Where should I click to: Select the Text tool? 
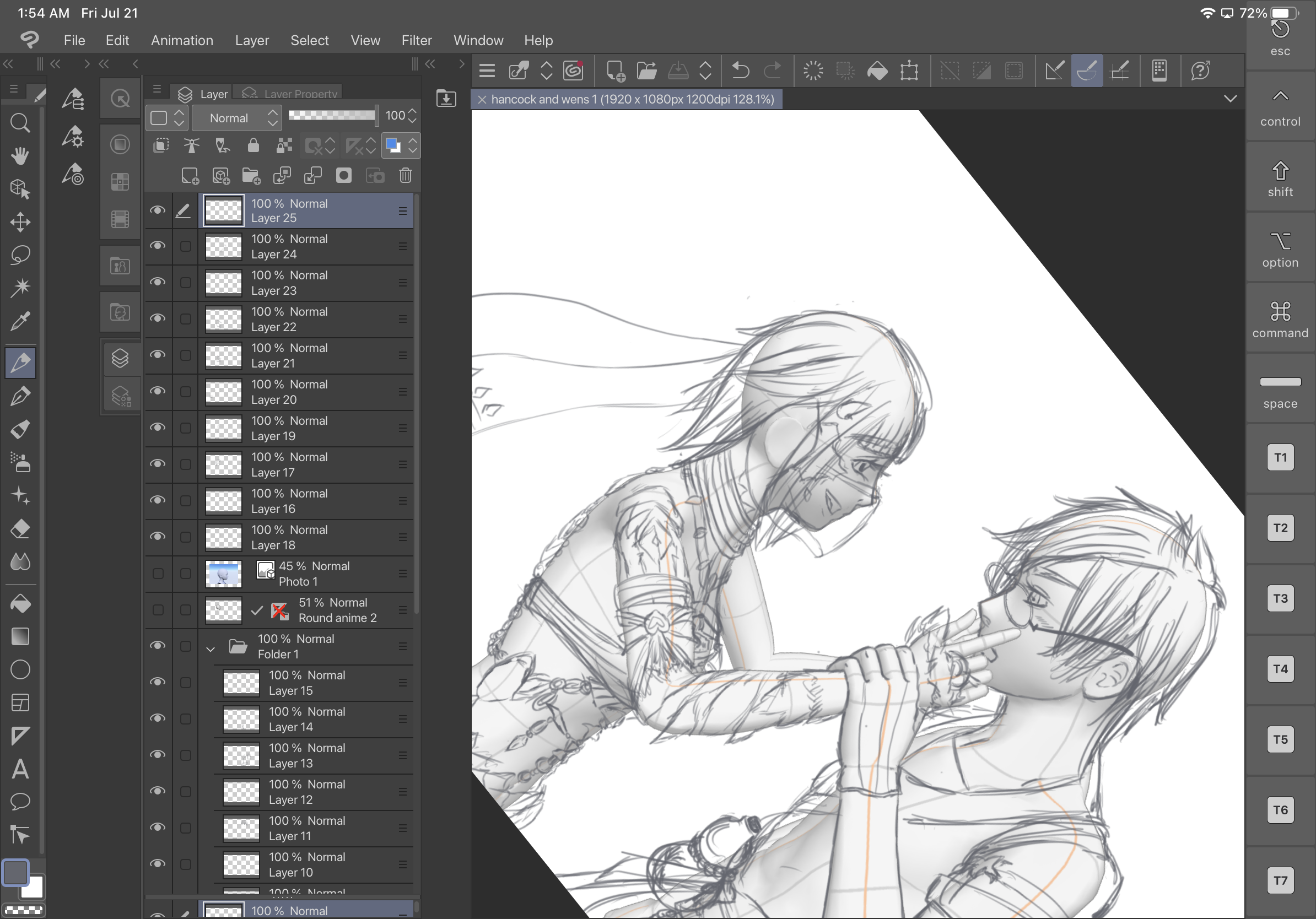tap(20, 769)
